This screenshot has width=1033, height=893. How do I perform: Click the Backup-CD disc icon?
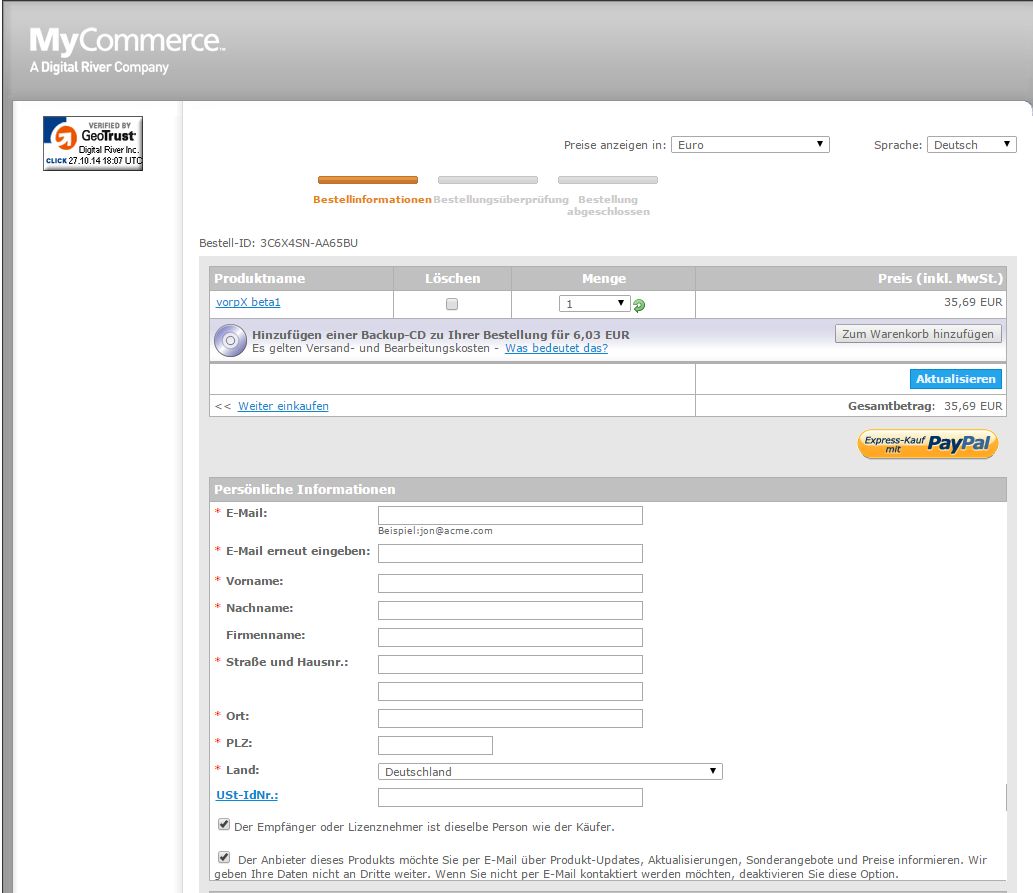(x=230, y=340)
